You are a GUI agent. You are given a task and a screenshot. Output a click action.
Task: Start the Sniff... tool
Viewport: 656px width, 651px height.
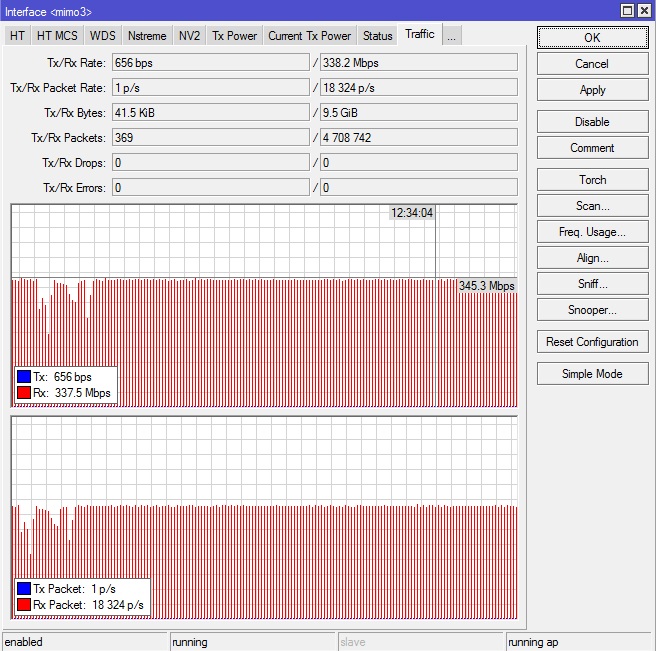click(x=592, y=284)
